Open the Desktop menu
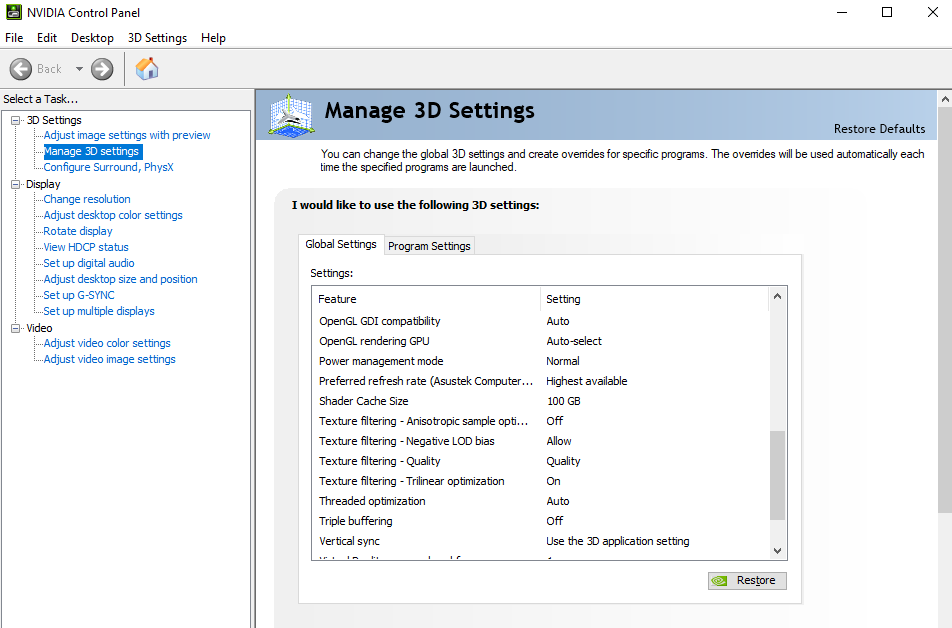Image resolution: width=952 pixels, height=628 pixels. 92,38
